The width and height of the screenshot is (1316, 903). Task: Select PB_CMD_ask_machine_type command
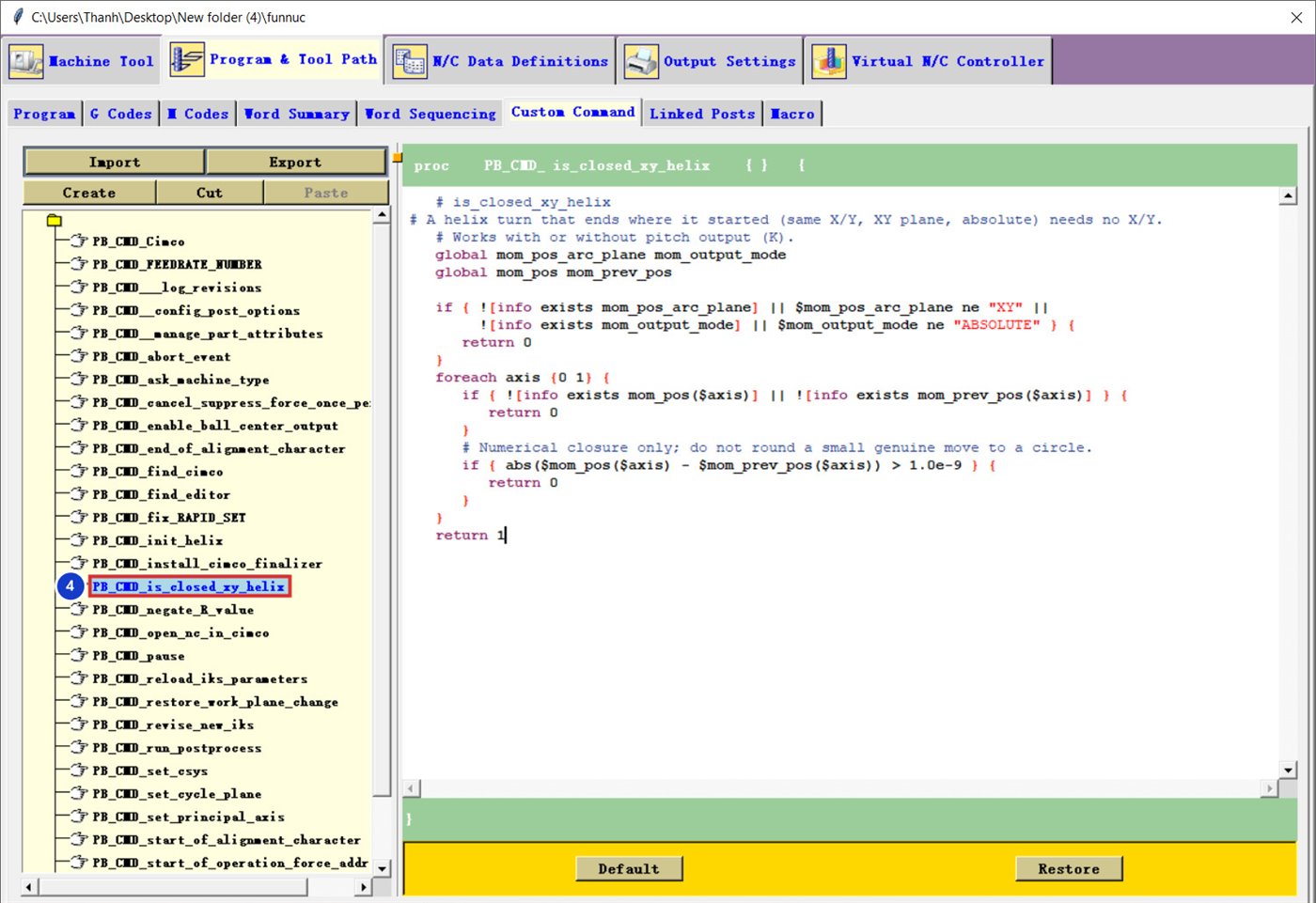click(x=180, y=380)
